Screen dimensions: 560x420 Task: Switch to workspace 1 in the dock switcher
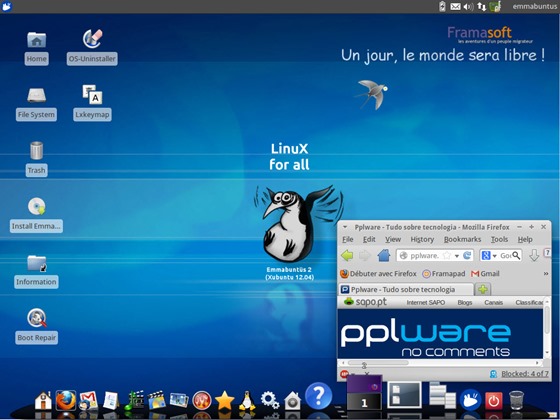364,401
